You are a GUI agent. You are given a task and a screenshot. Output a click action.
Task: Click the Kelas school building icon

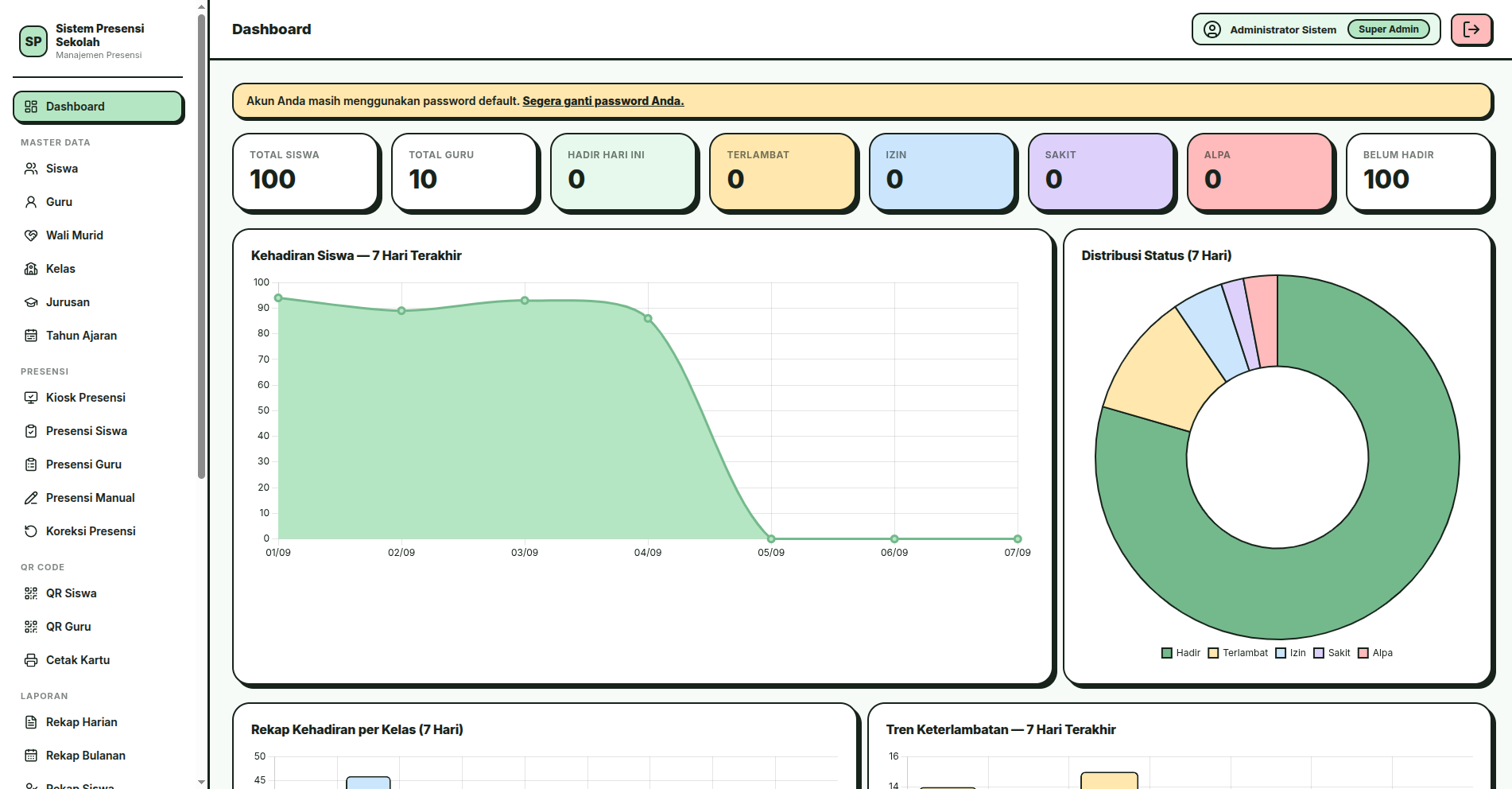[x=31, y=269]
